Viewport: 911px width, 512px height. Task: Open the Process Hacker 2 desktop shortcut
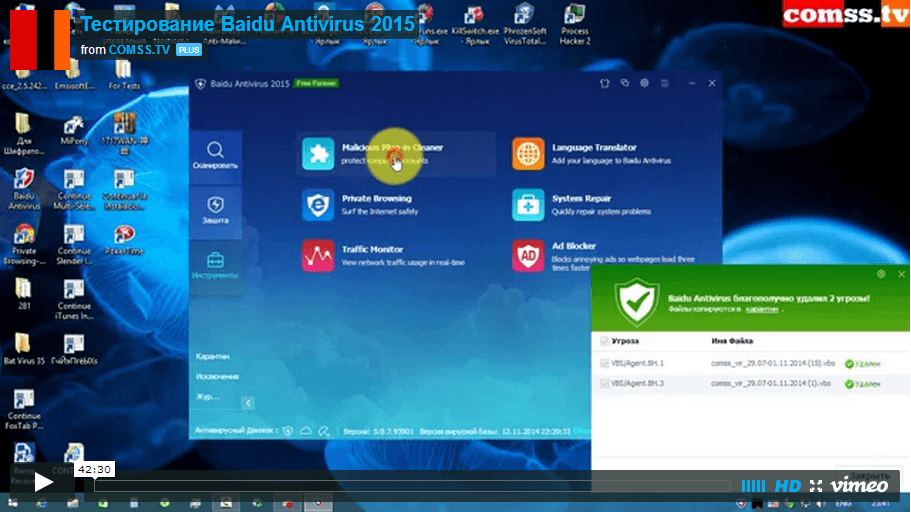(x=575, y=24)
